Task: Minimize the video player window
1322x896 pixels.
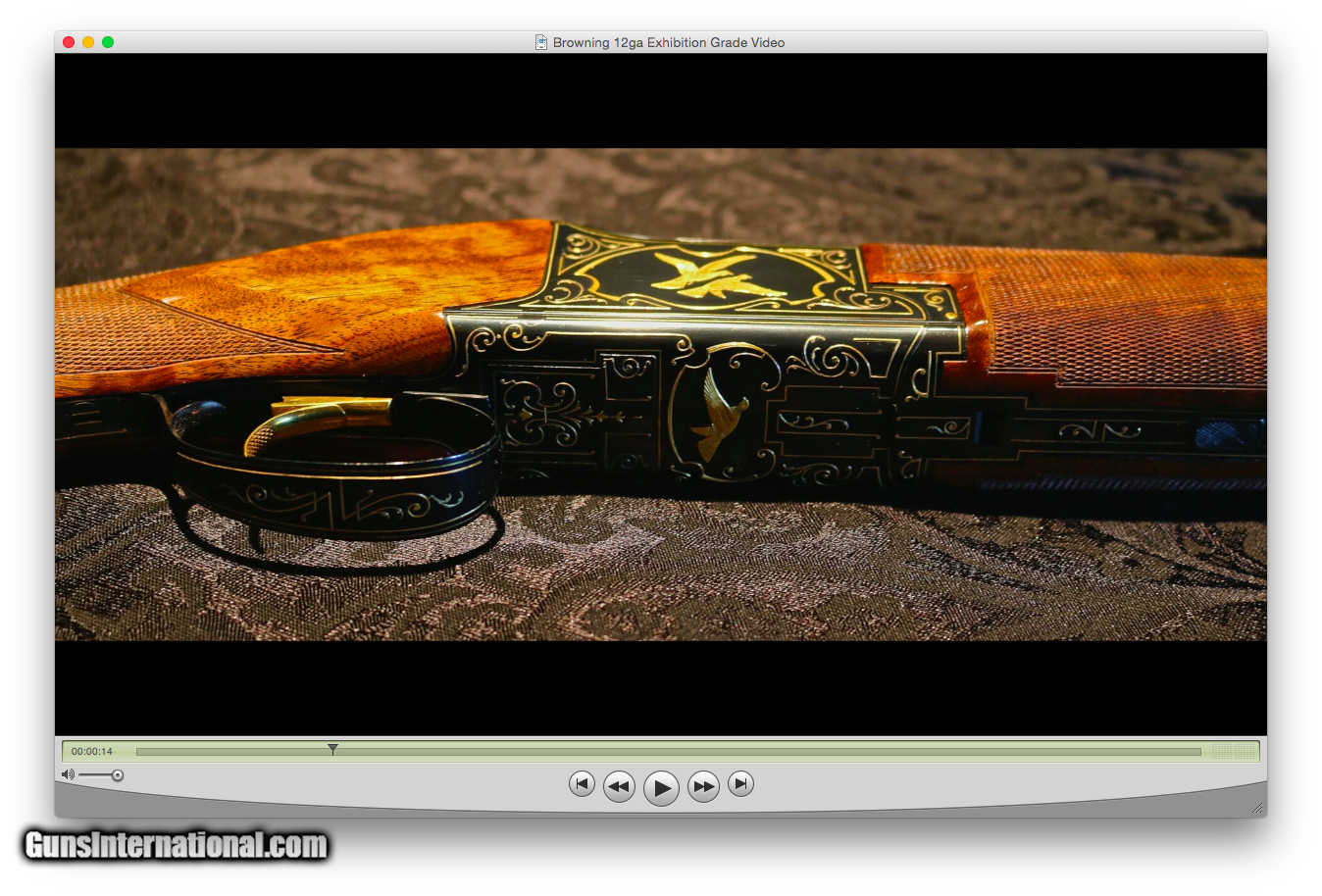Action: pyautogui.click(x=88, y=42)
